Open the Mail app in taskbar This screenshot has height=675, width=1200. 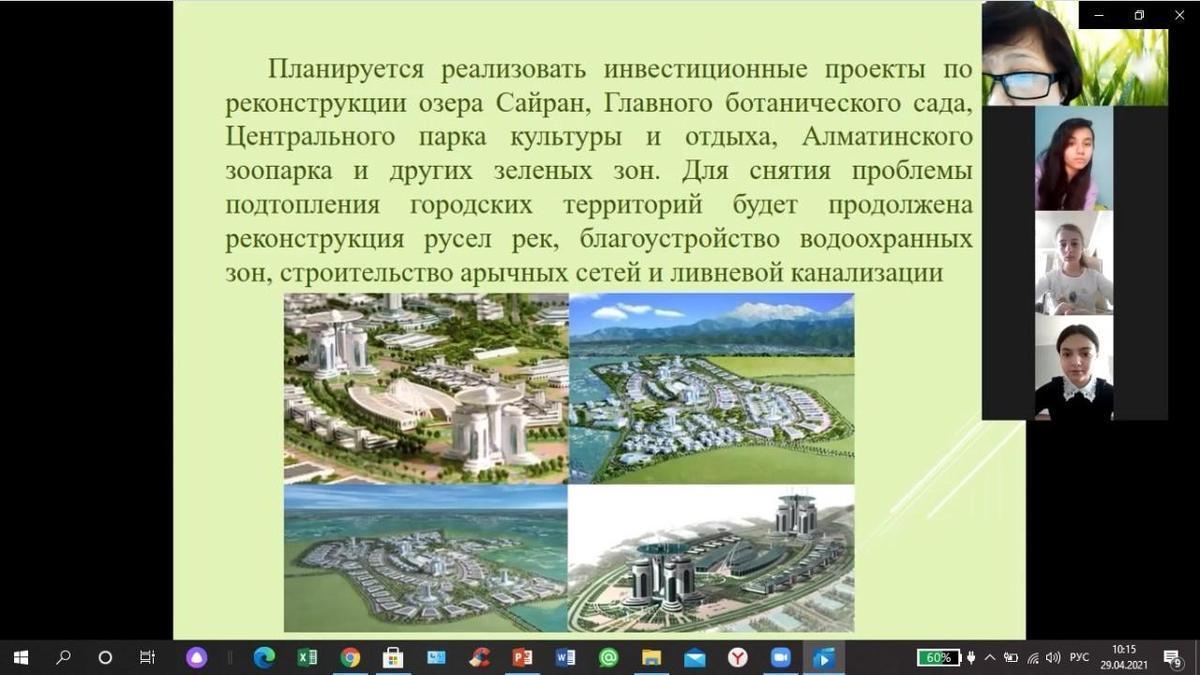coord(694,657)
